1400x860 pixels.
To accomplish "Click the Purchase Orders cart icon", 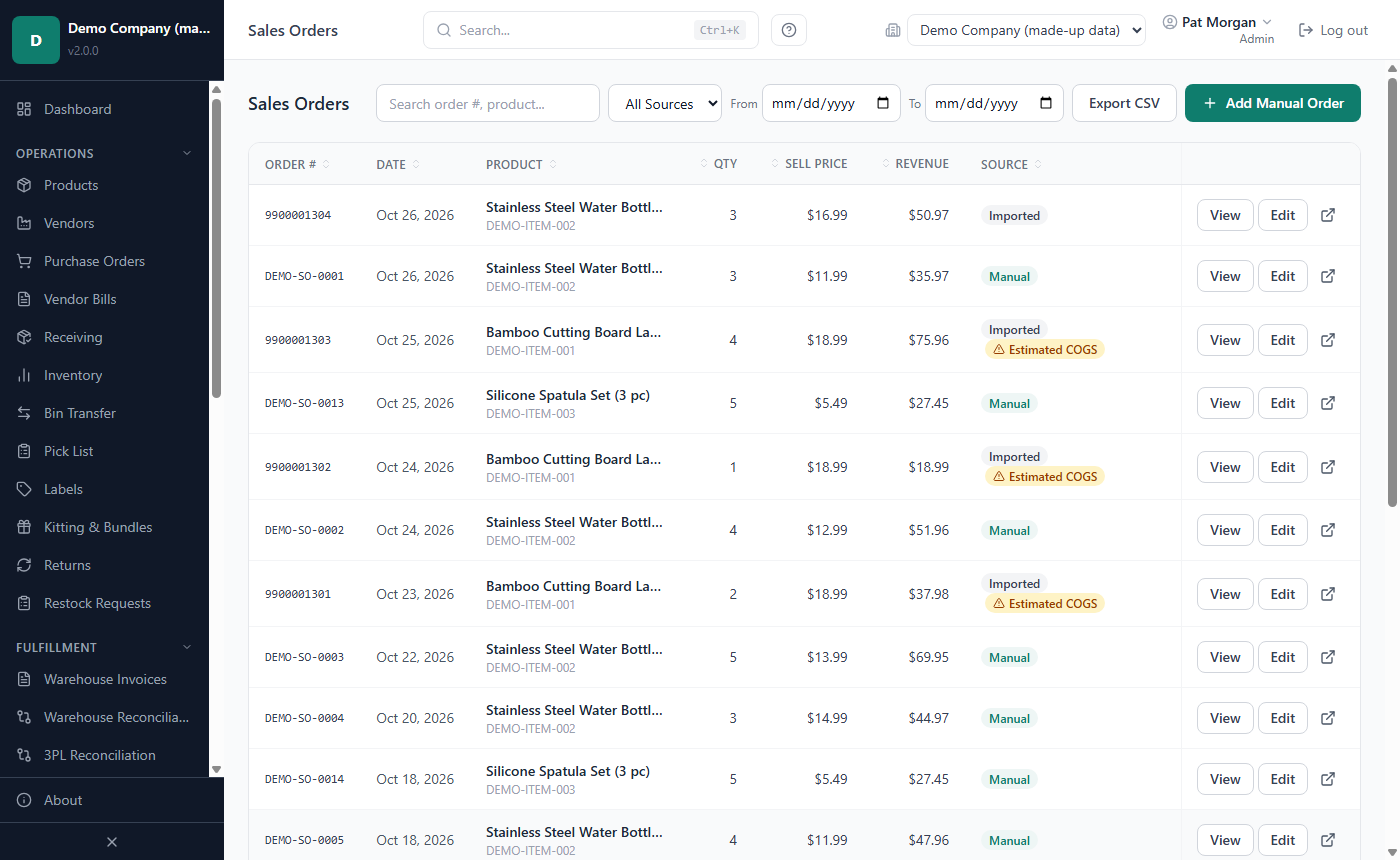I will 24,261.
